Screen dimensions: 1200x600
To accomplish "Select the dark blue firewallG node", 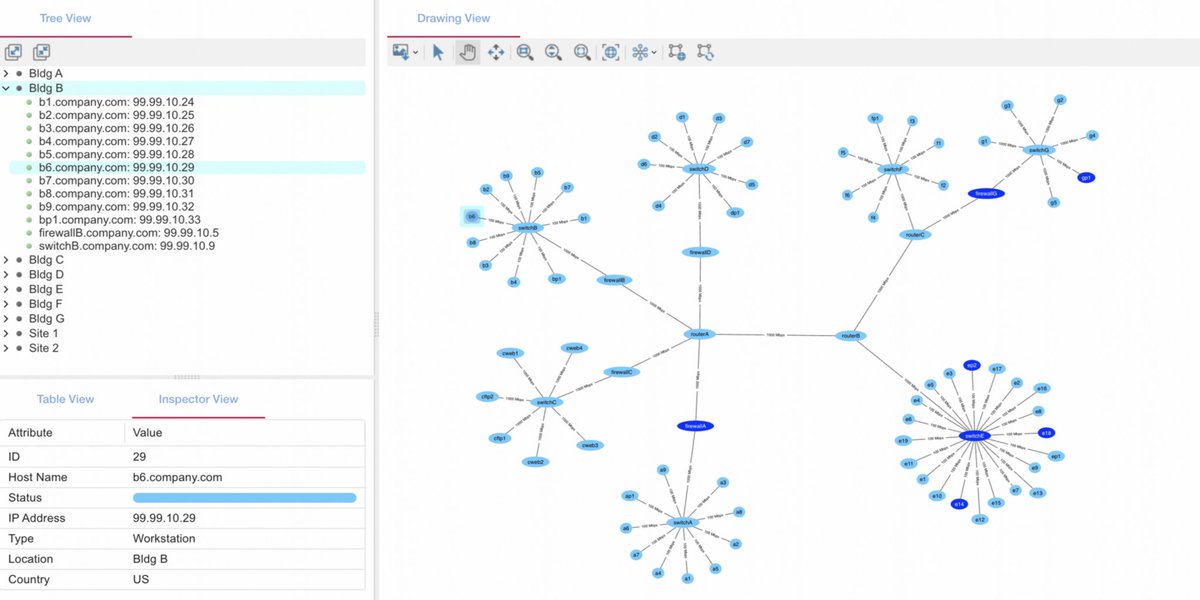I will tap(985, 193).
